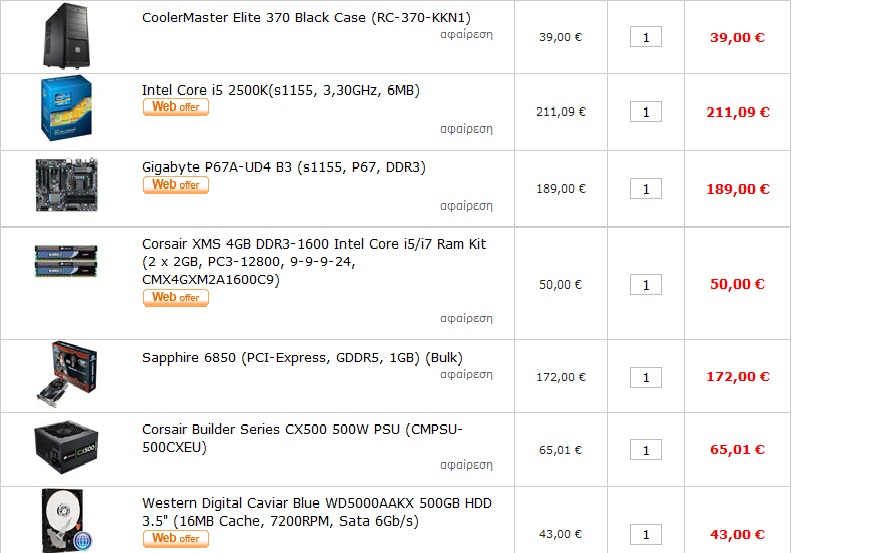869x553 pixels.
Task: Remove the CoolerMaster case via αφαίρεση
Action: [466, 35]
